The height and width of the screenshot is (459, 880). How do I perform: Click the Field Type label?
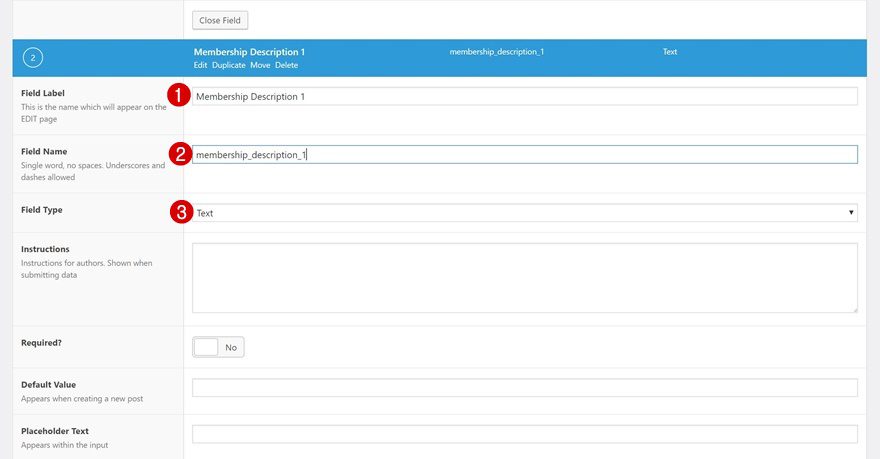coord(42,210)
